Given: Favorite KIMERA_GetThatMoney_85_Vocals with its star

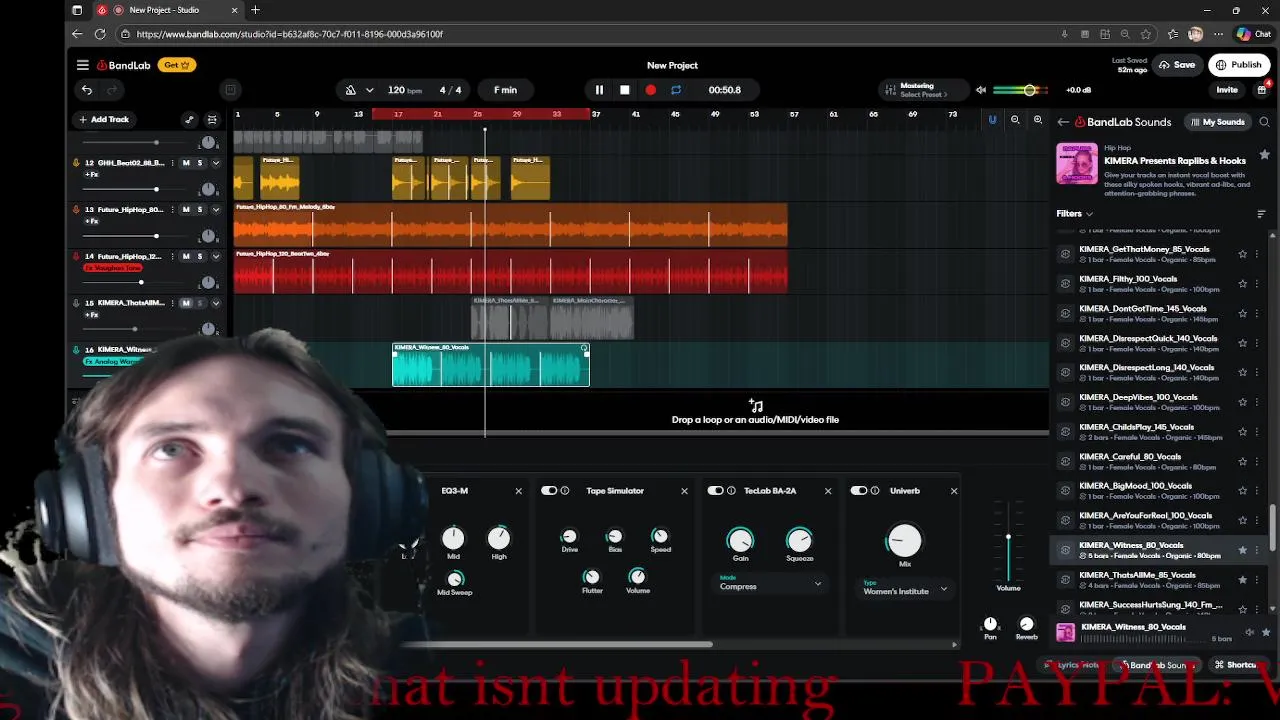Looking at the screenshot, I should tap(1243, 254).
